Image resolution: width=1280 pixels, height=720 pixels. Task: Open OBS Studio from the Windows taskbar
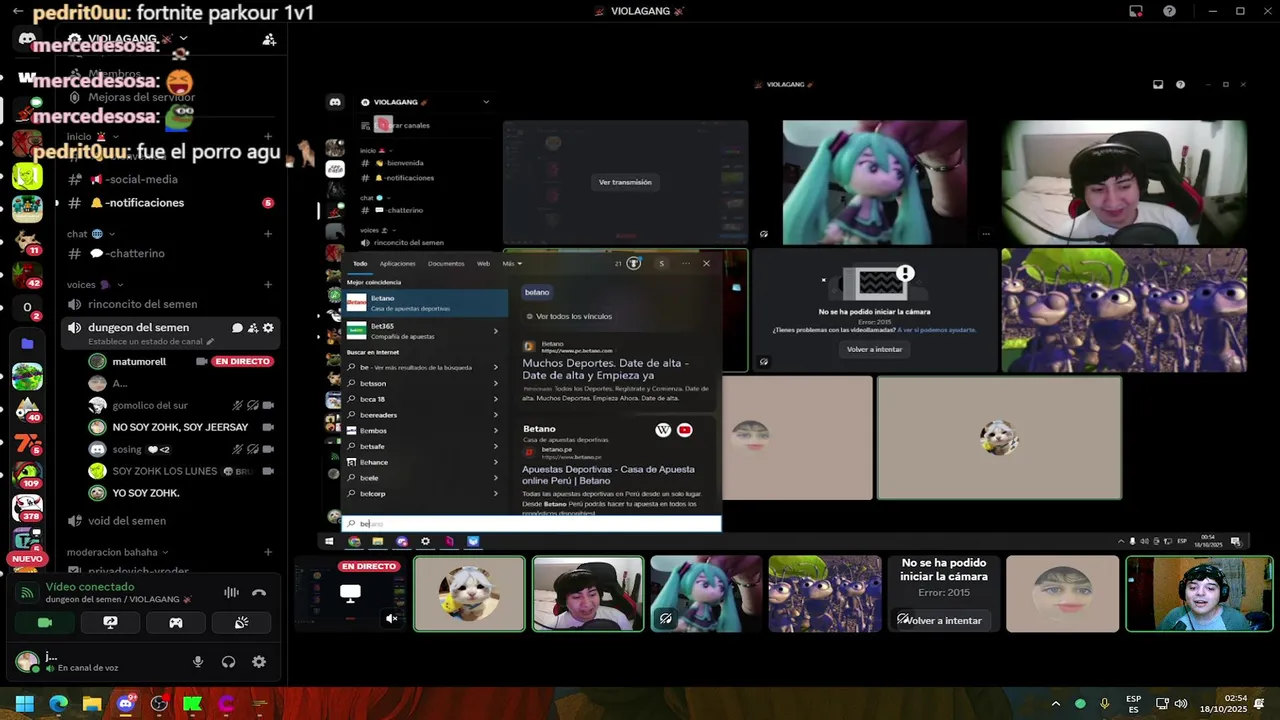159,703
